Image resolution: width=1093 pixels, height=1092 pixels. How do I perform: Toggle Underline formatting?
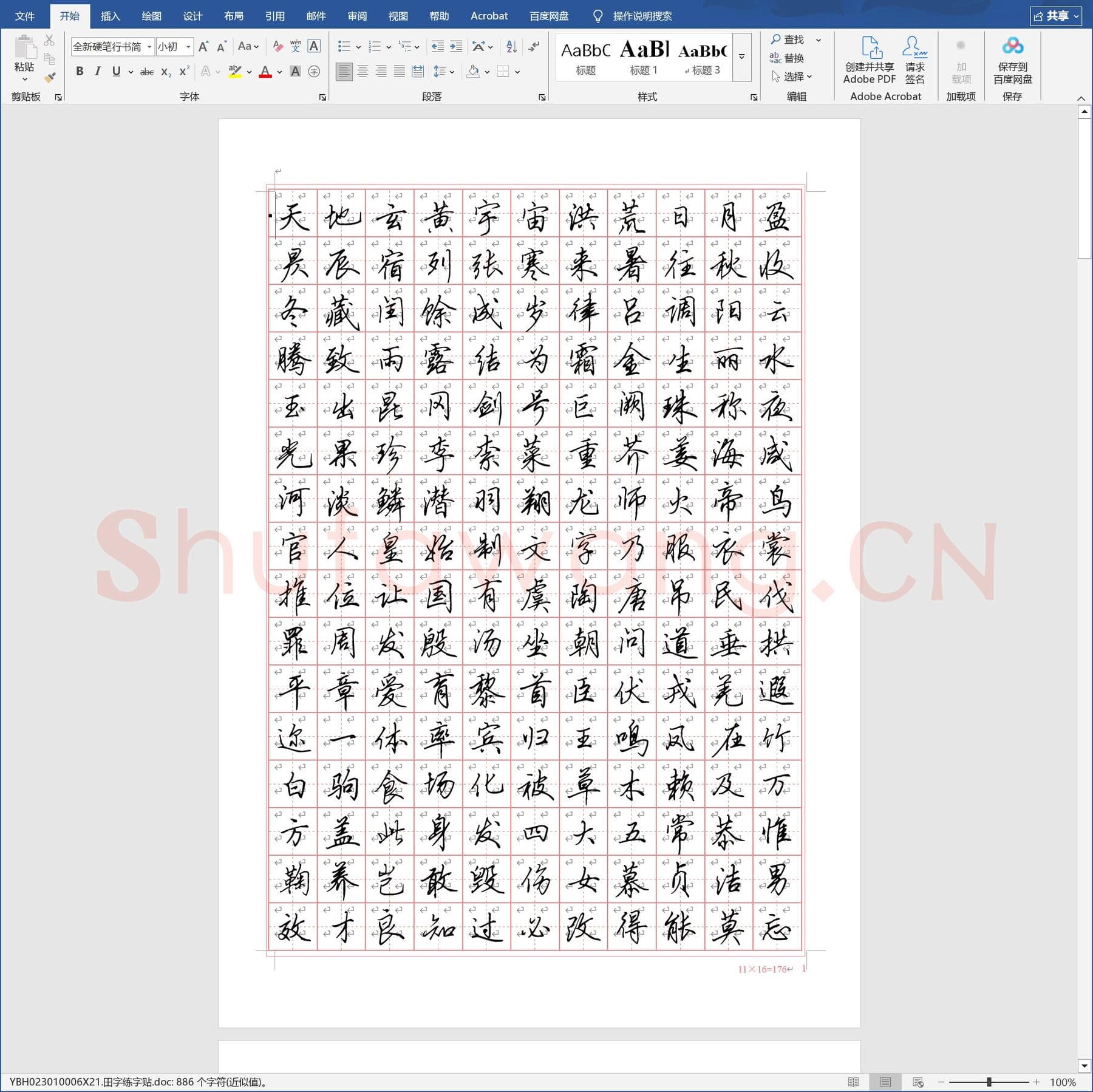116,72
